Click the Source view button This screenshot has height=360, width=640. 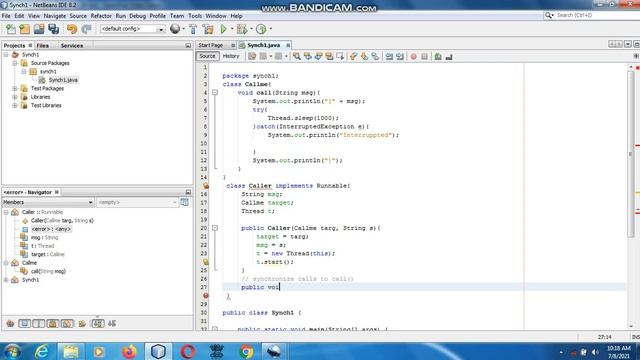point(207,56)
